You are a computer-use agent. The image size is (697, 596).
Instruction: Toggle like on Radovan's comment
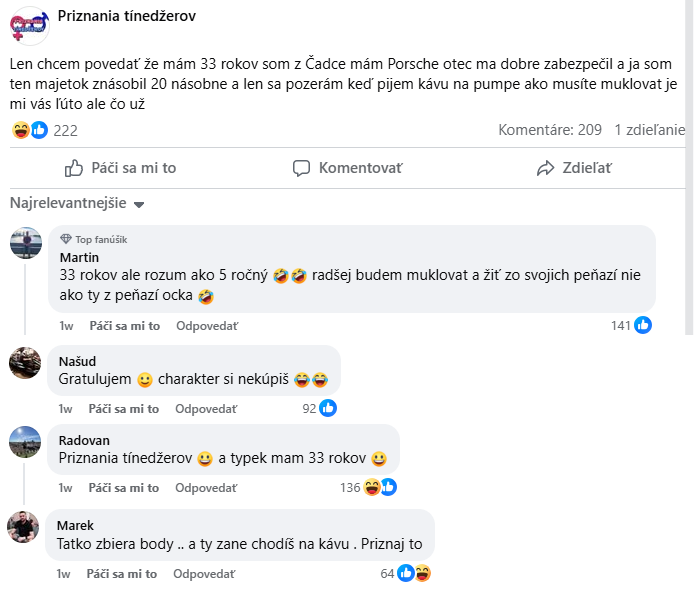(124, 488)
